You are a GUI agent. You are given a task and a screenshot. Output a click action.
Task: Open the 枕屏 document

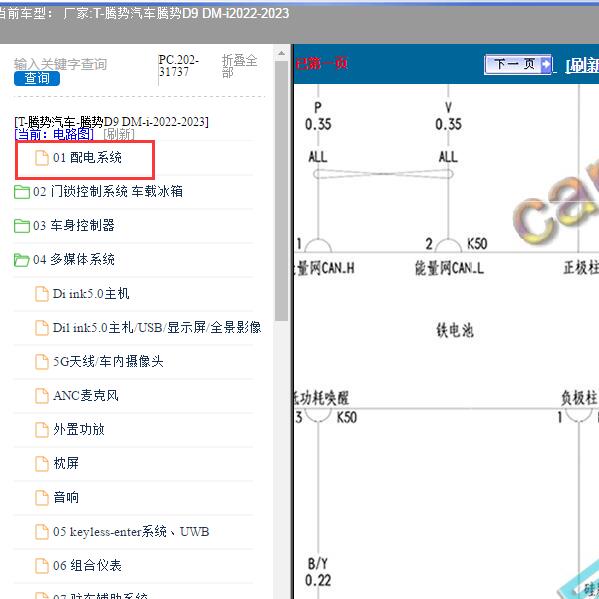(66, 463)
